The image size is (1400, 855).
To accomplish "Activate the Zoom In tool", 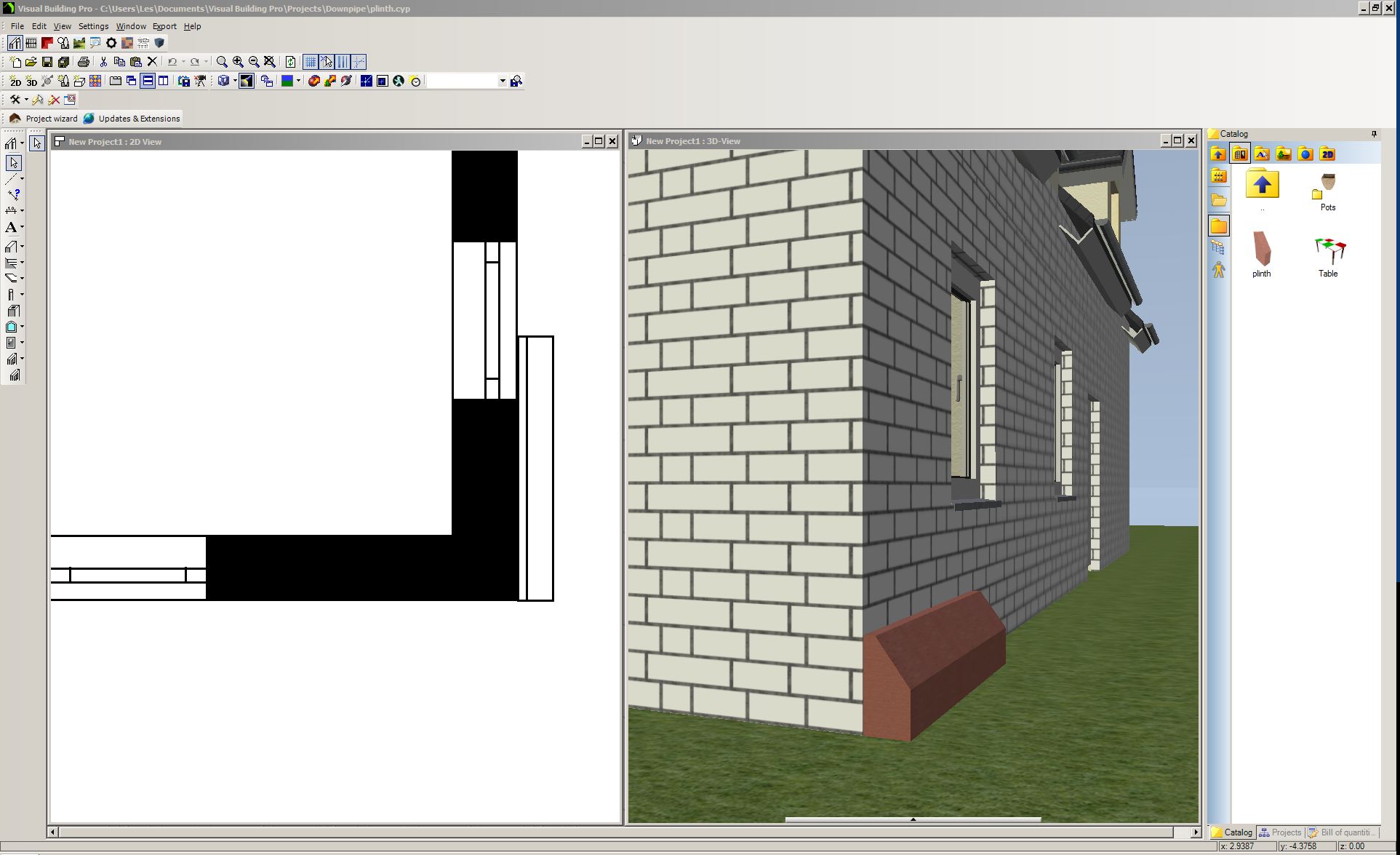I will (237, 61).
